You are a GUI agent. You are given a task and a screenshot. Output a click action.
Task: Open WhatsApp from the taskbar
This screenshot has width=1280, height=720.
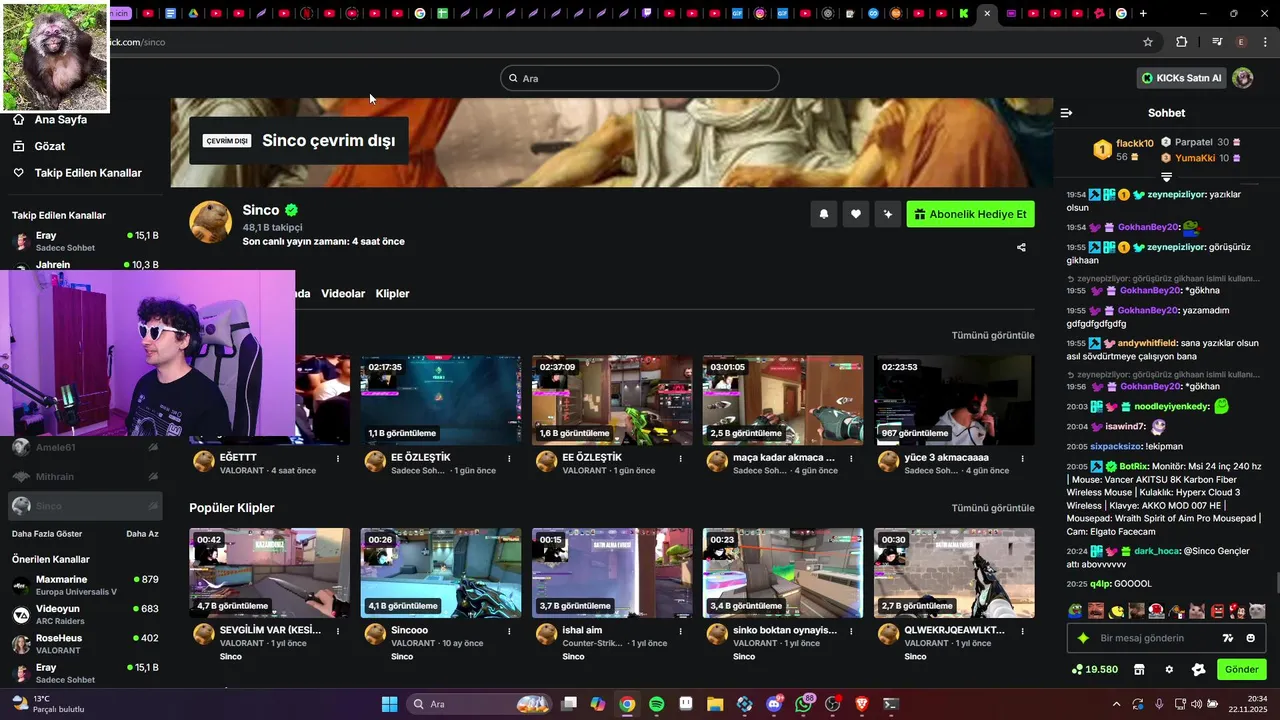click(x=804, y=704)
